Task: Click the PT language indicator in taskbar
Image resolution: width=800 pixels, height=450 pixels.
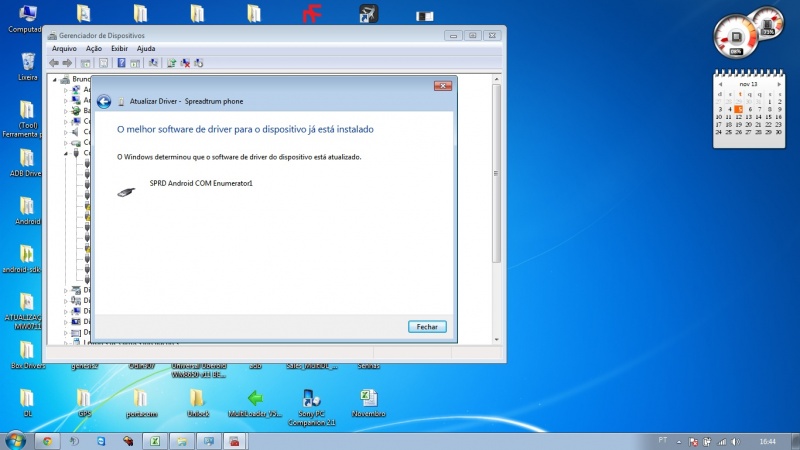Action: [663, 440]
